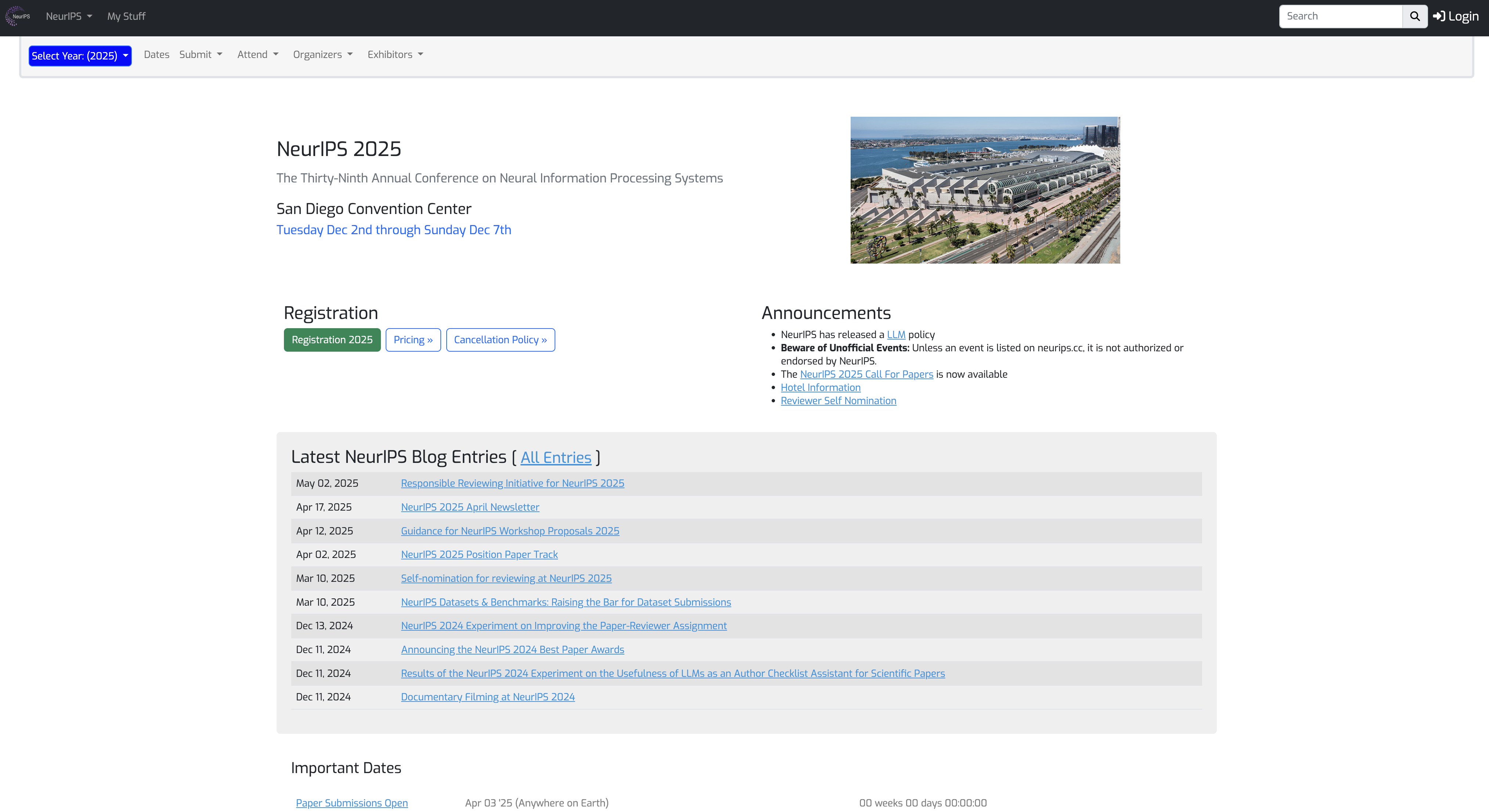Screen dimensions: 1489x812
Task: Open the Pricing page button
Action: (413, 340)
